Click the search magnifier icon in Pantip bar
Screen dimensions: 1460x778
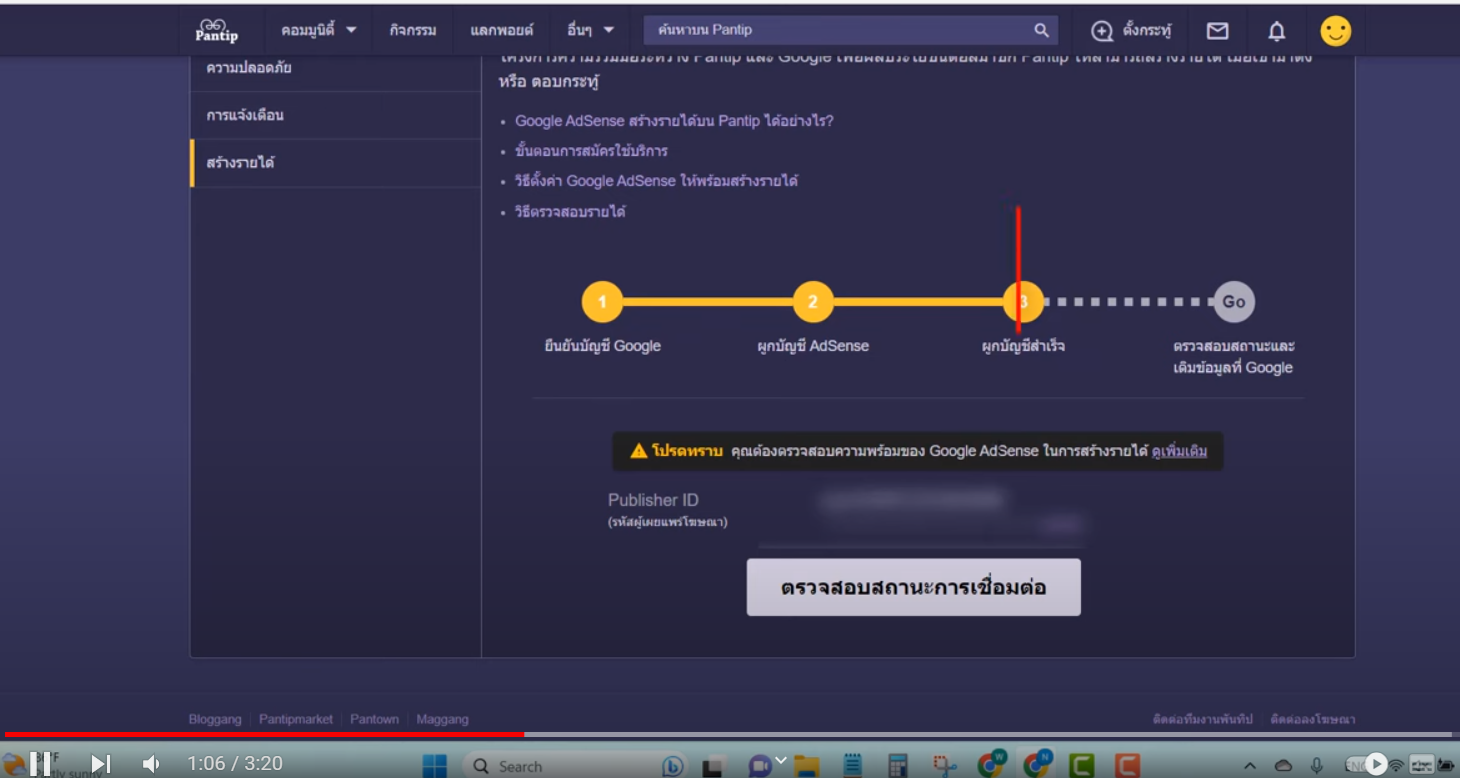click(x=1041, y=31)
